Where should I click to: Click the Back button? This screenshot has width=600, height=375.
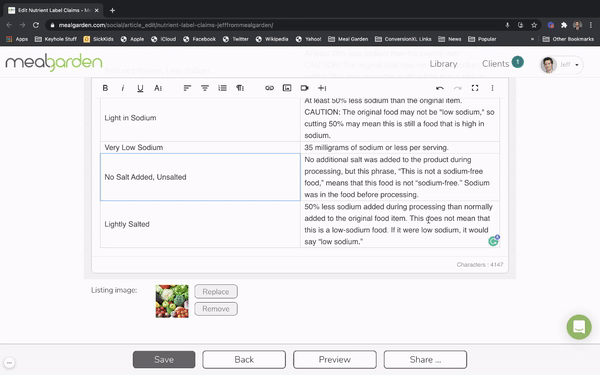point(244,360)
